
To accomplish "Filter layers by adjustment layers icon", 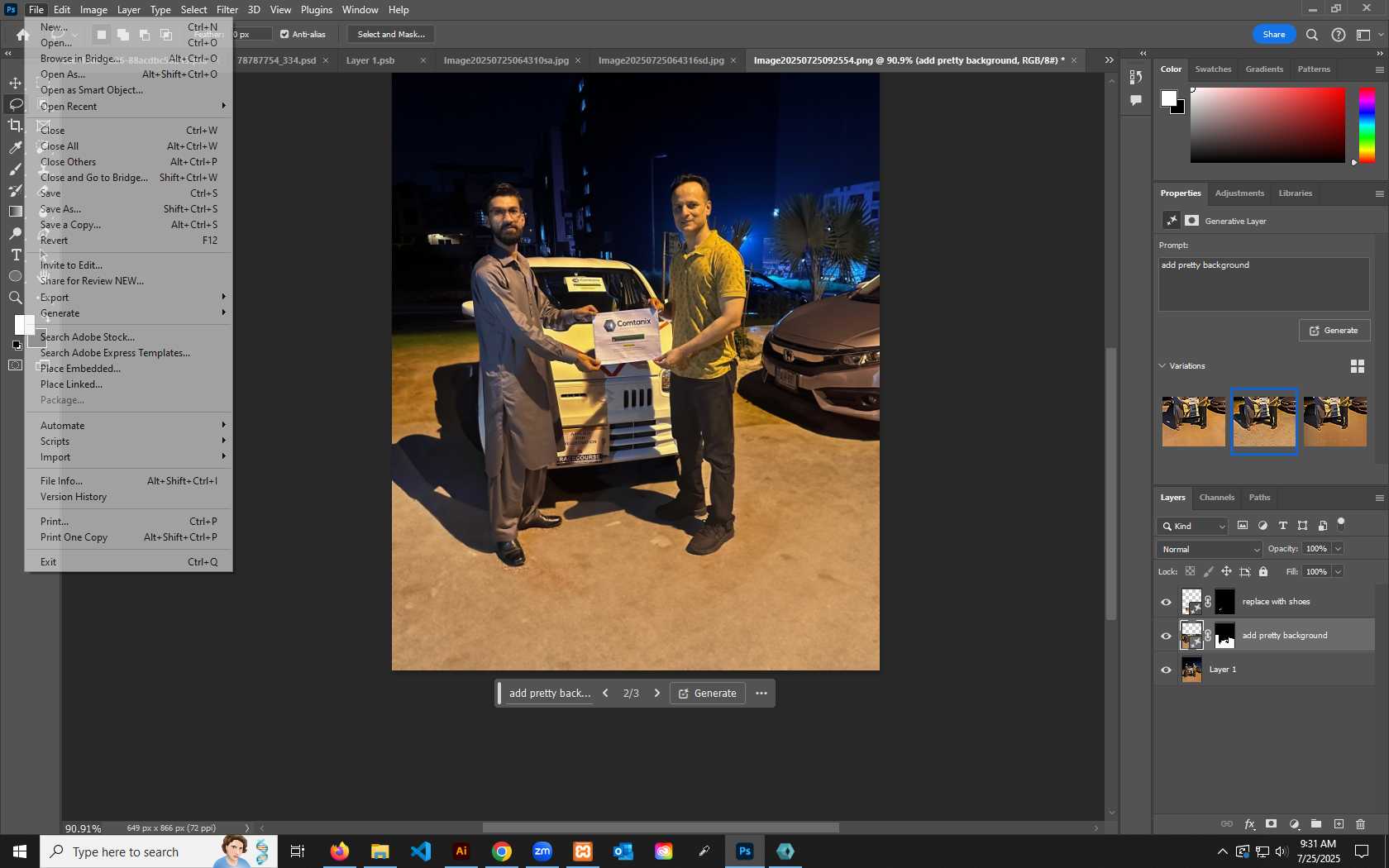I will 1263,526.
